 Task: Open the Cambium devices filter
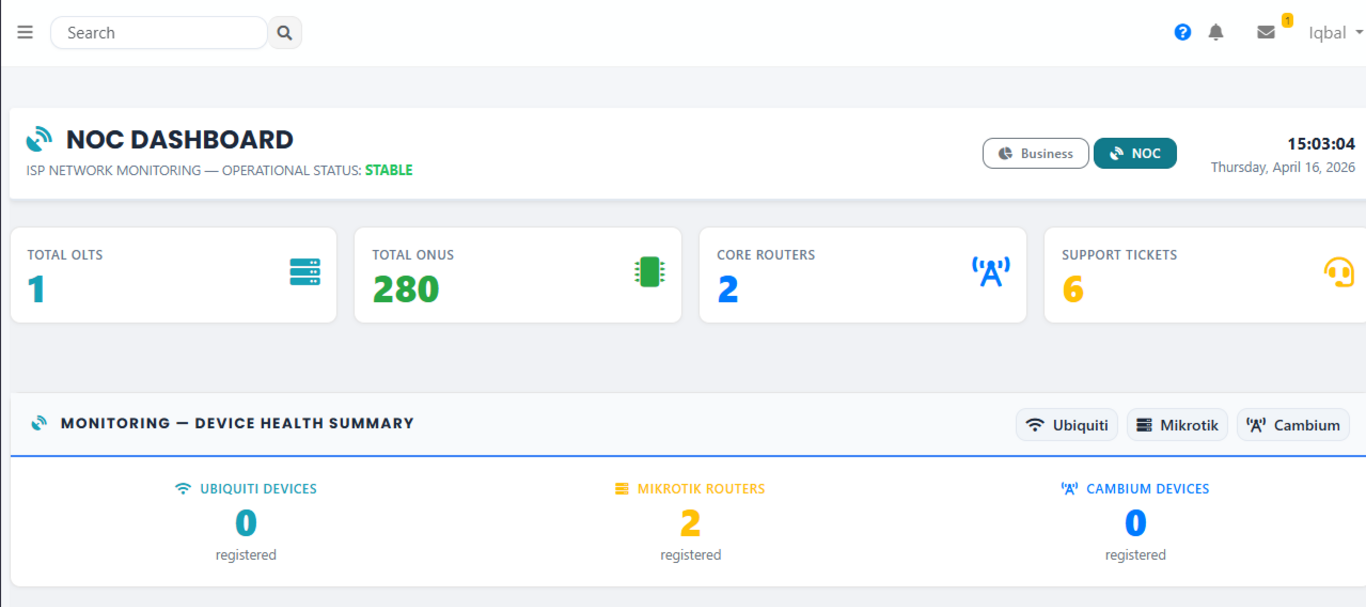[1293, 424]
